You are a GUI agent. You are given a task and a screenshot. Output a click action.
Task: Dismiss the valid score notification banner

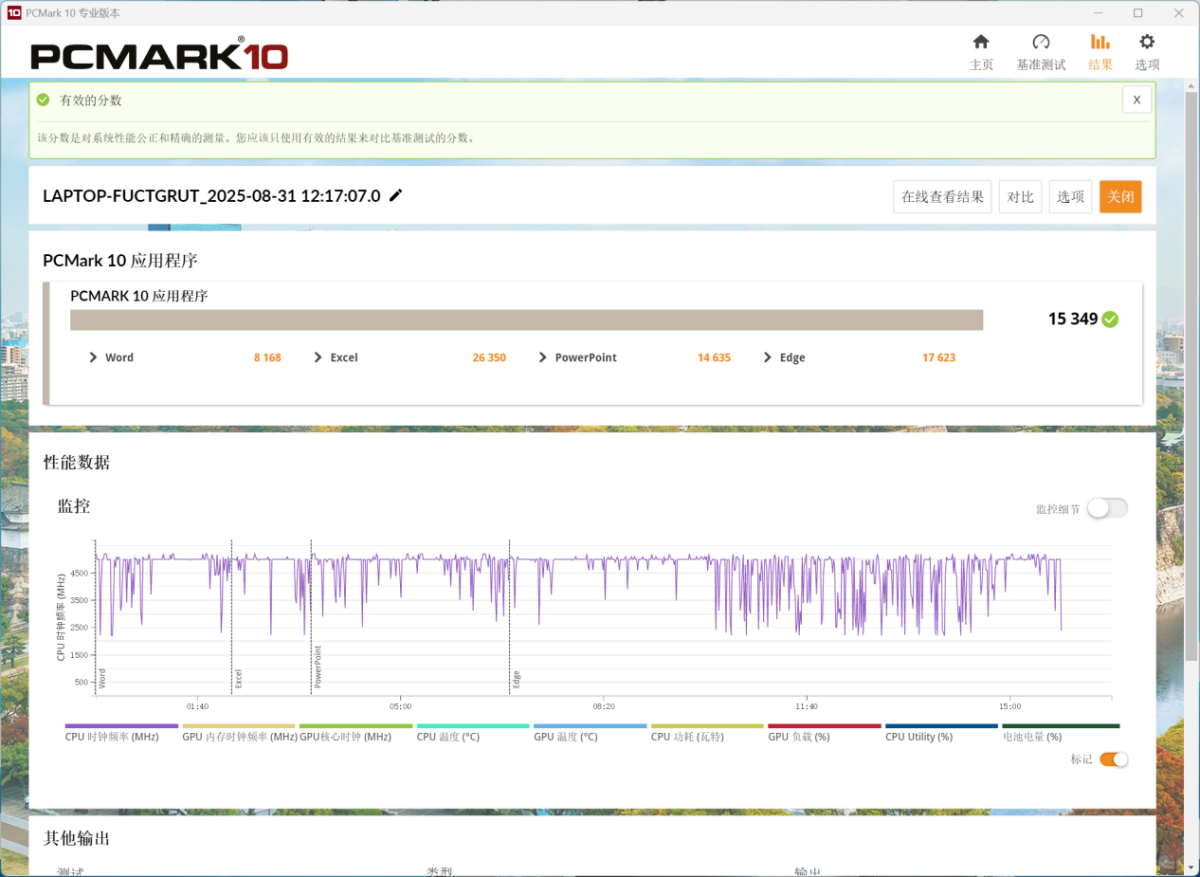pyautogui.click(x=1136, y=100)
